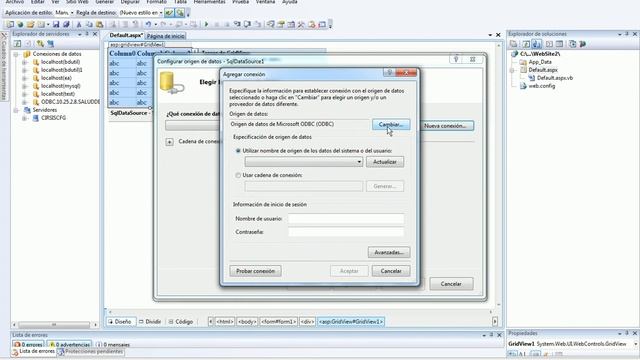Screen dimensions: 640x360
Task: Expand the localhost(bdutil) node
Action: click(25, 62)
